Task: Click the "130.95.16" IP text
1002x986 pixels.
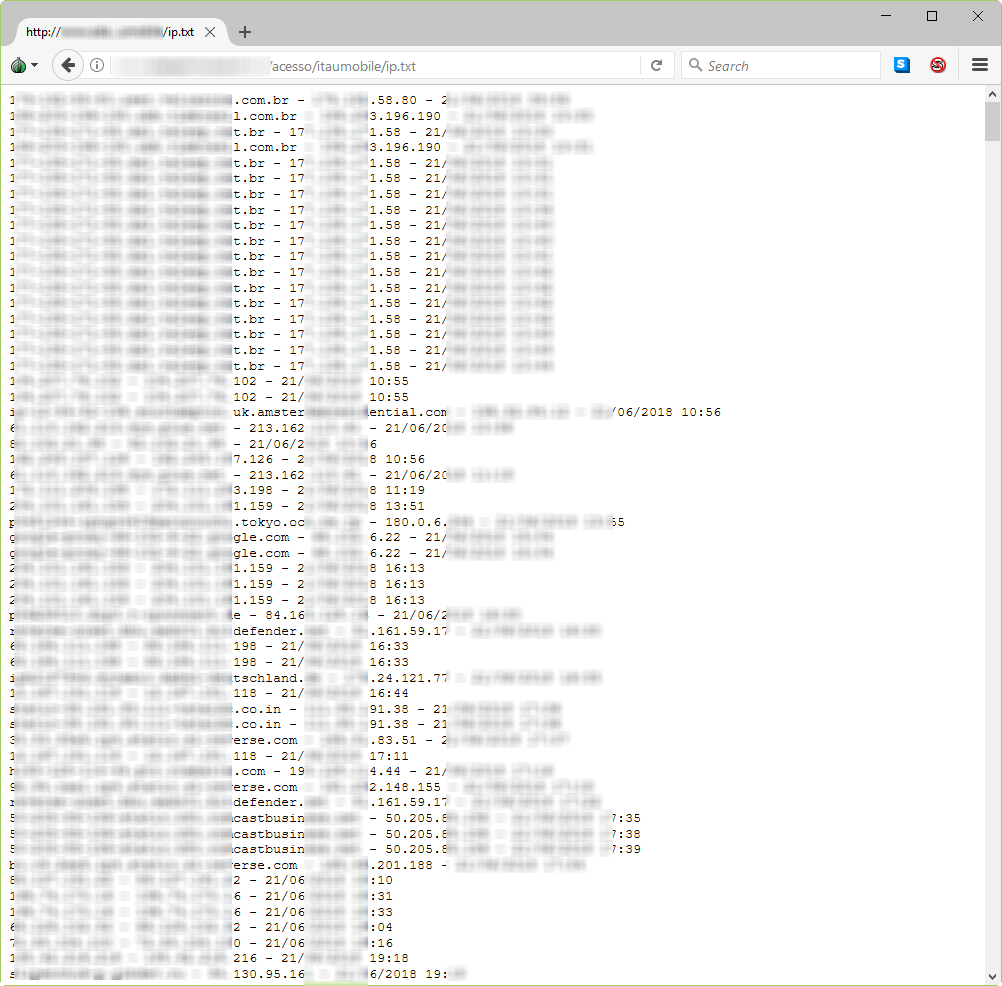Action: point(268,974)
